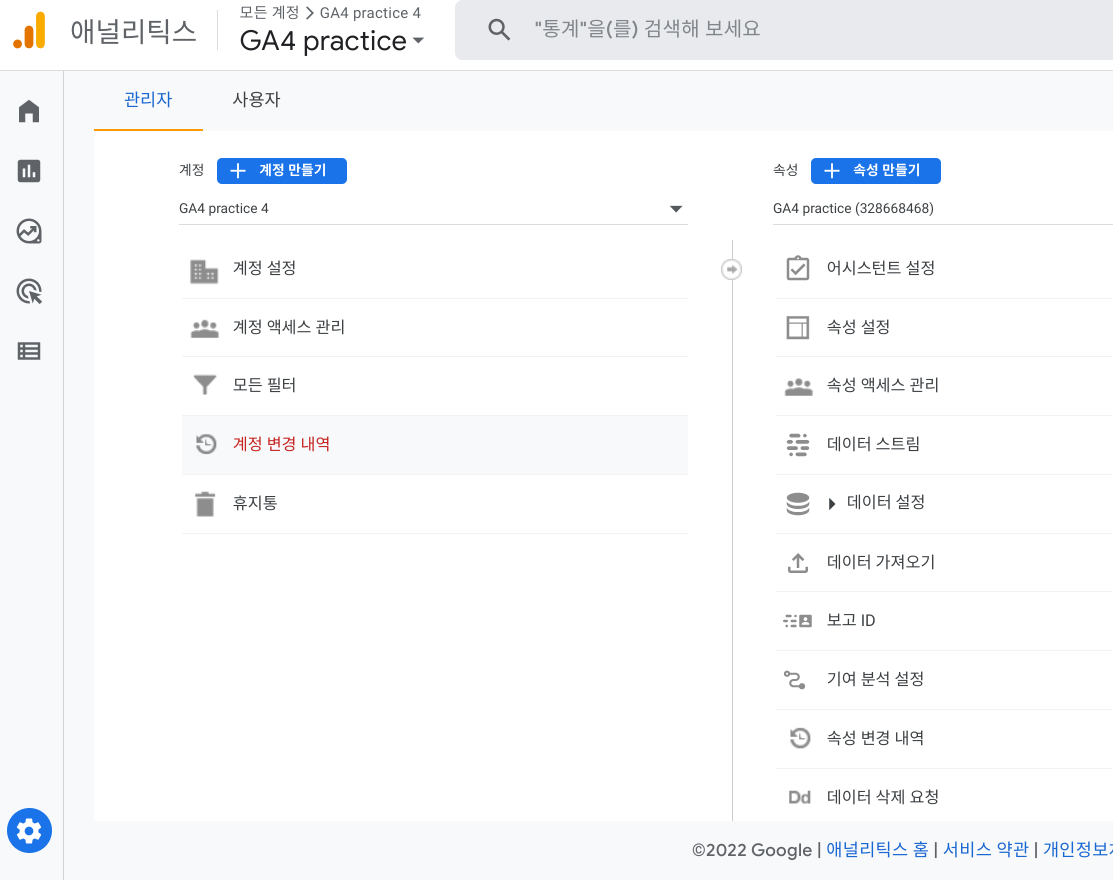Open Advertising cursor-target icon in sidebar
The image size is (1113, 880).
pos(29,292)
